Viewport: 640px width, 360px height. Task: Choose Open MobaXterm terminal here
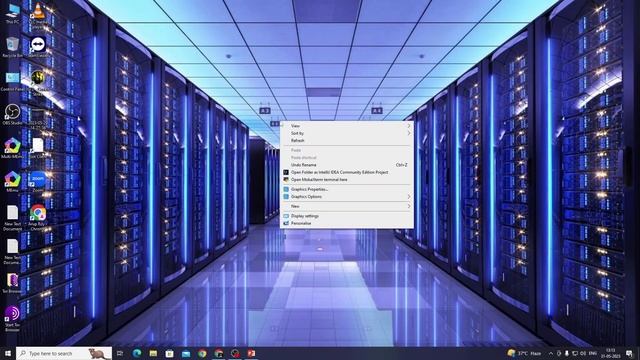[347, 180]
